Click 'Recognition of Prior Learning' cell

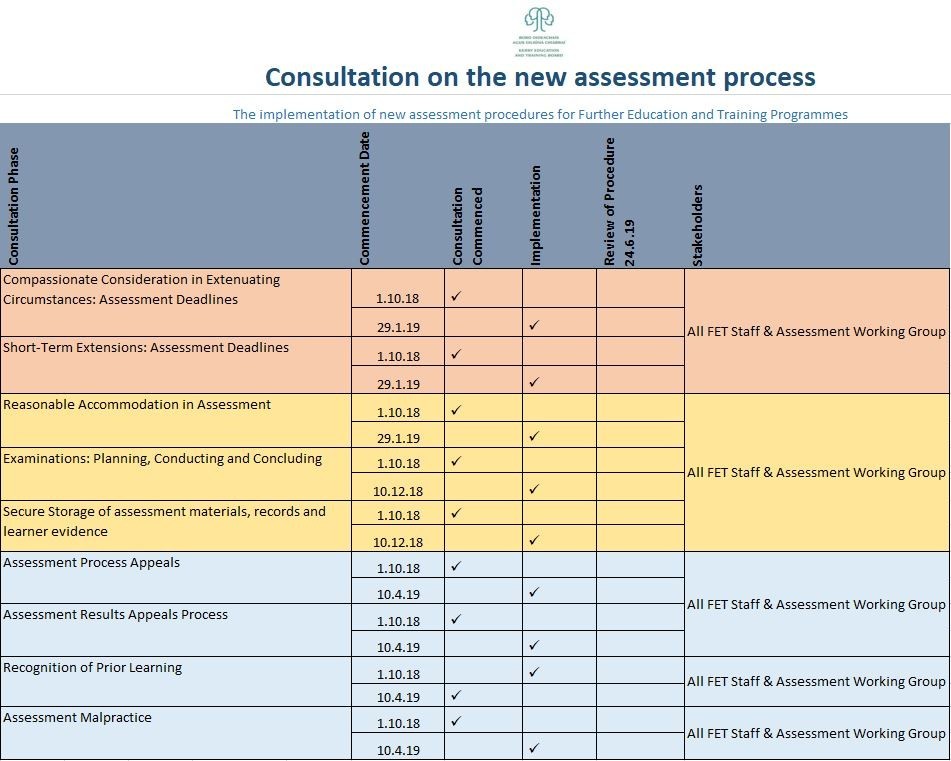pyautogui.click(x=176, y=681)
